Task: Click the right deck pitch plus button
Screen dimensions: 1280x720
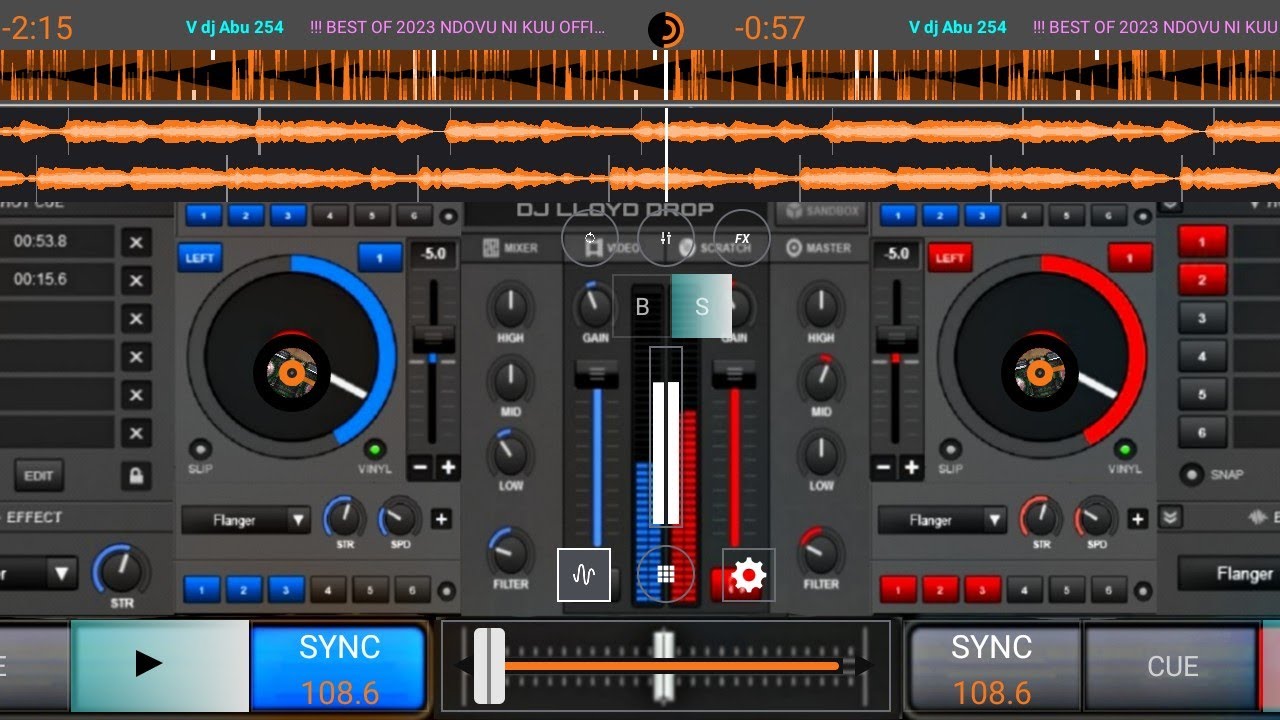Action: point(911,467)
